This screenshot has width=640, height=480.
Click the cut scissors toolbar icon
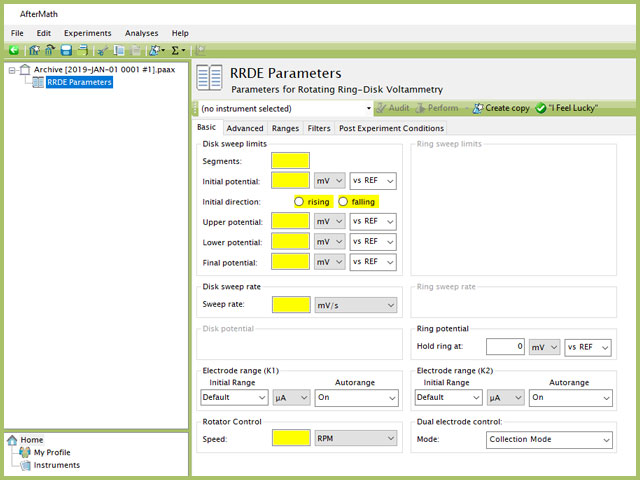point(102,50)
